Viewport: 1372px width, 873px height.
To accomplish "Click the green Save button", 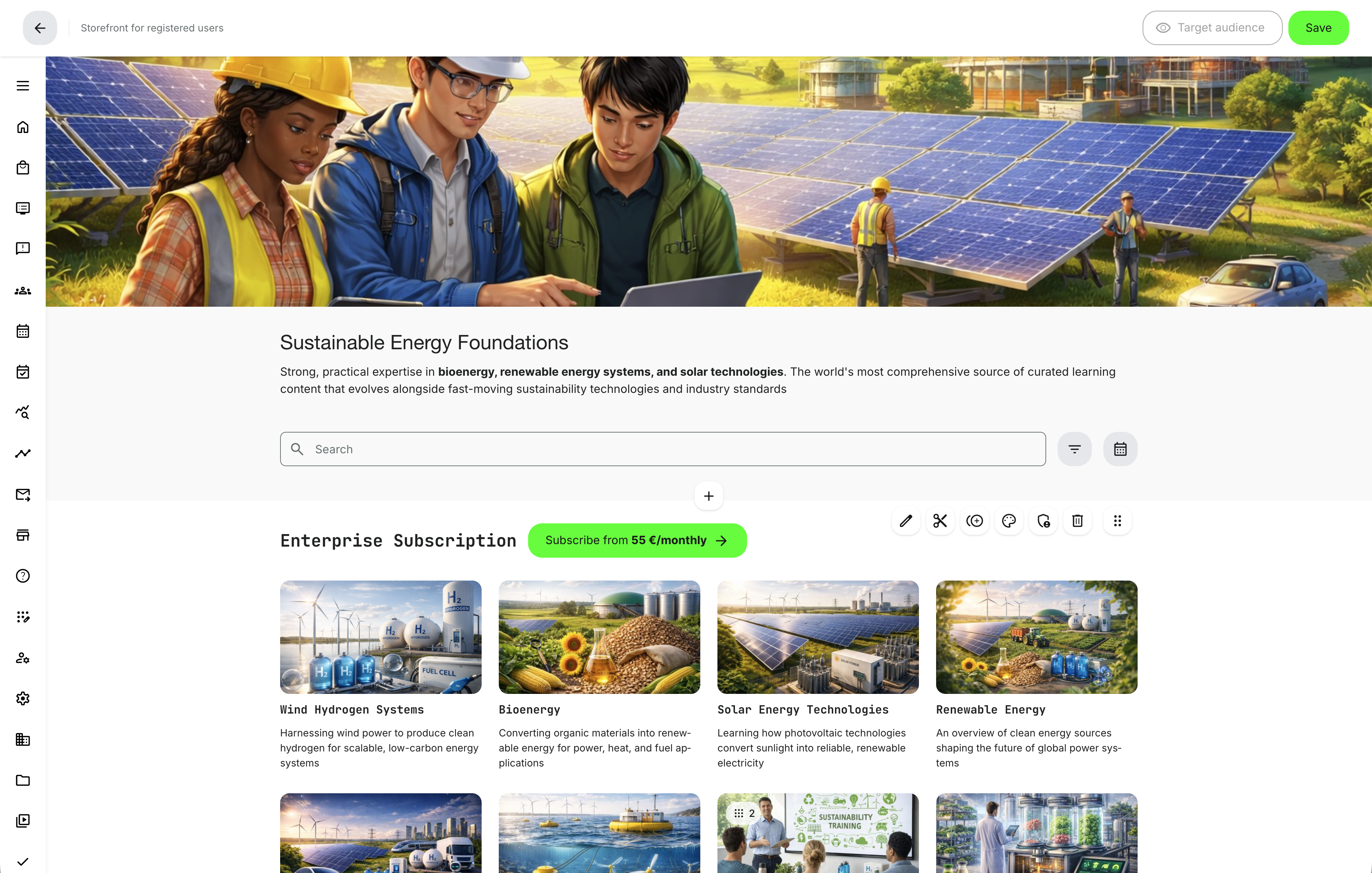I will [x=1318, y=28].
